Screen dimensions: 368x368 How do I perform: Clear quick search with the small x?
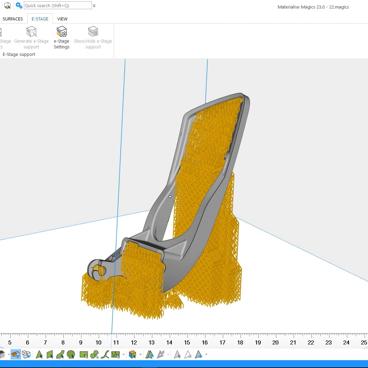(94, 6)
